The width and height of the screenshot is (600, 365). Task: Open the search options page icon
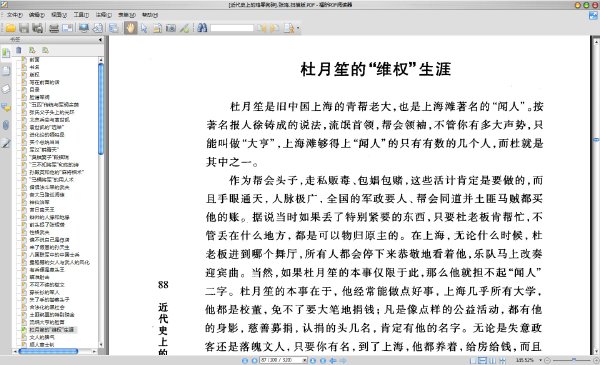pyautogui.click(x=289, y=28)
